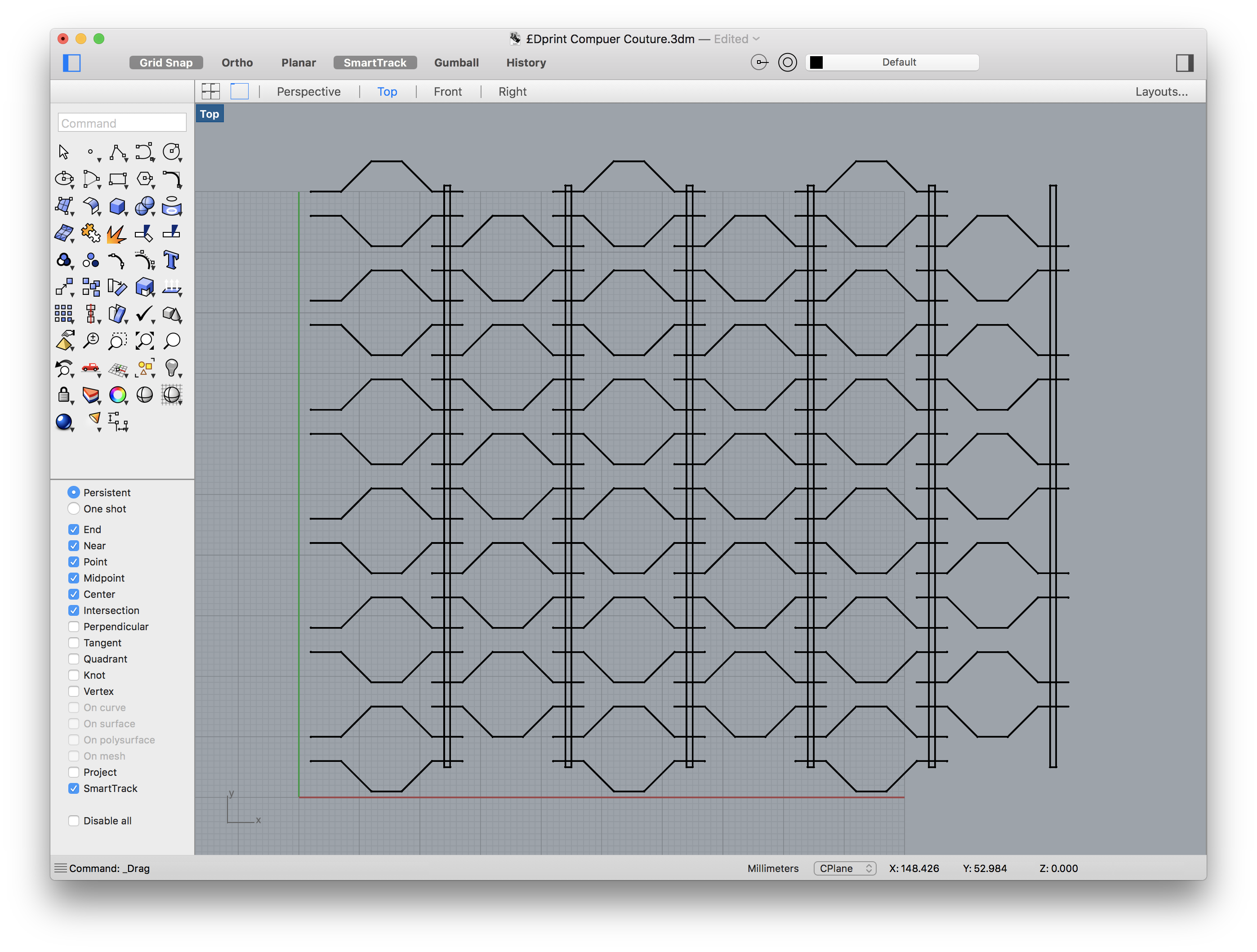The height and width of the screenshot is (952, 1257).
Task: Select the Polyline drawing tool
Action: tap(118, 151)
